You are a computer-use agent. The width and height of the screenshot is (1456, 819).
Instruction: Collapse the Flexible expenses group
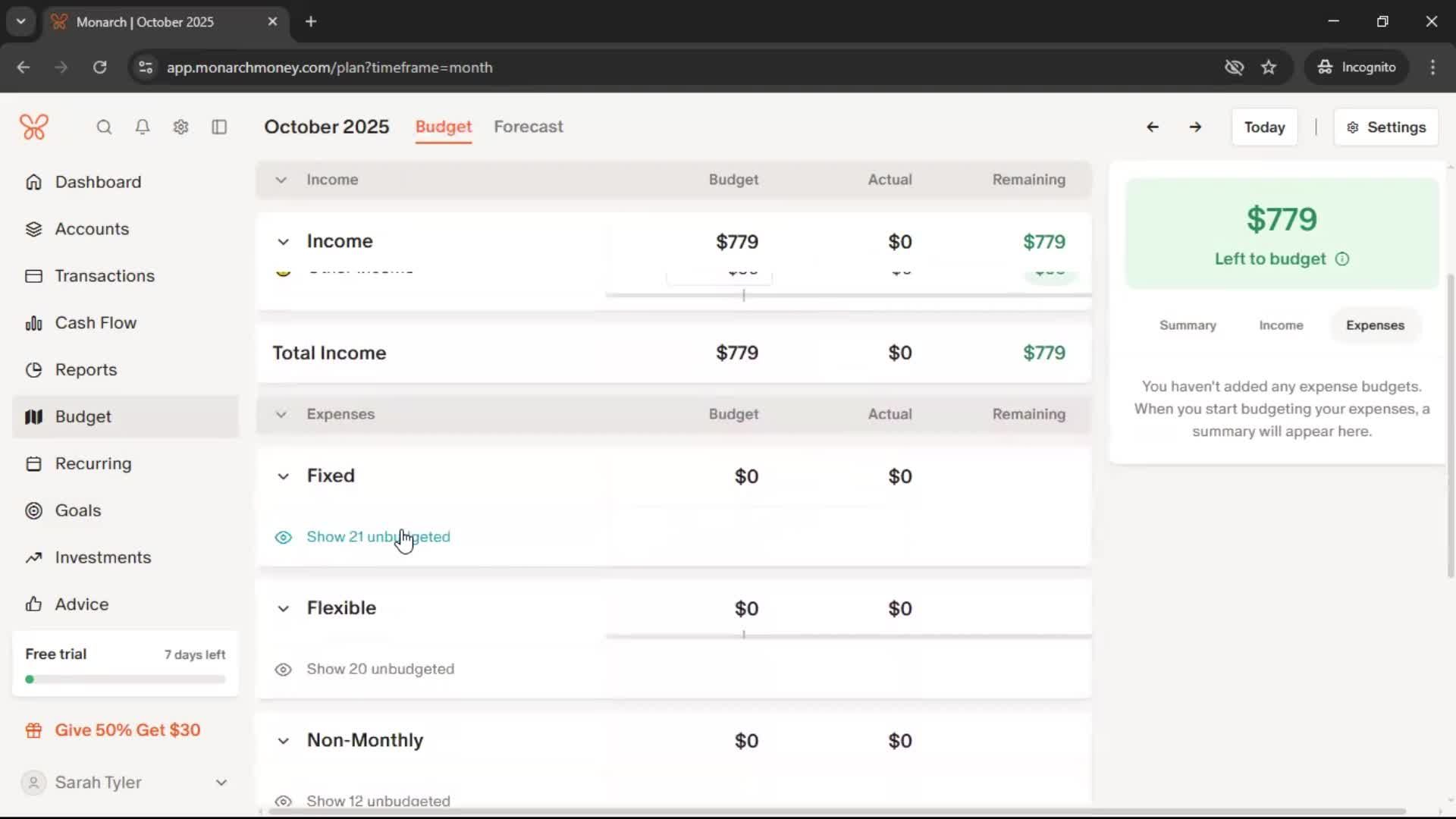tap(283, 608)
